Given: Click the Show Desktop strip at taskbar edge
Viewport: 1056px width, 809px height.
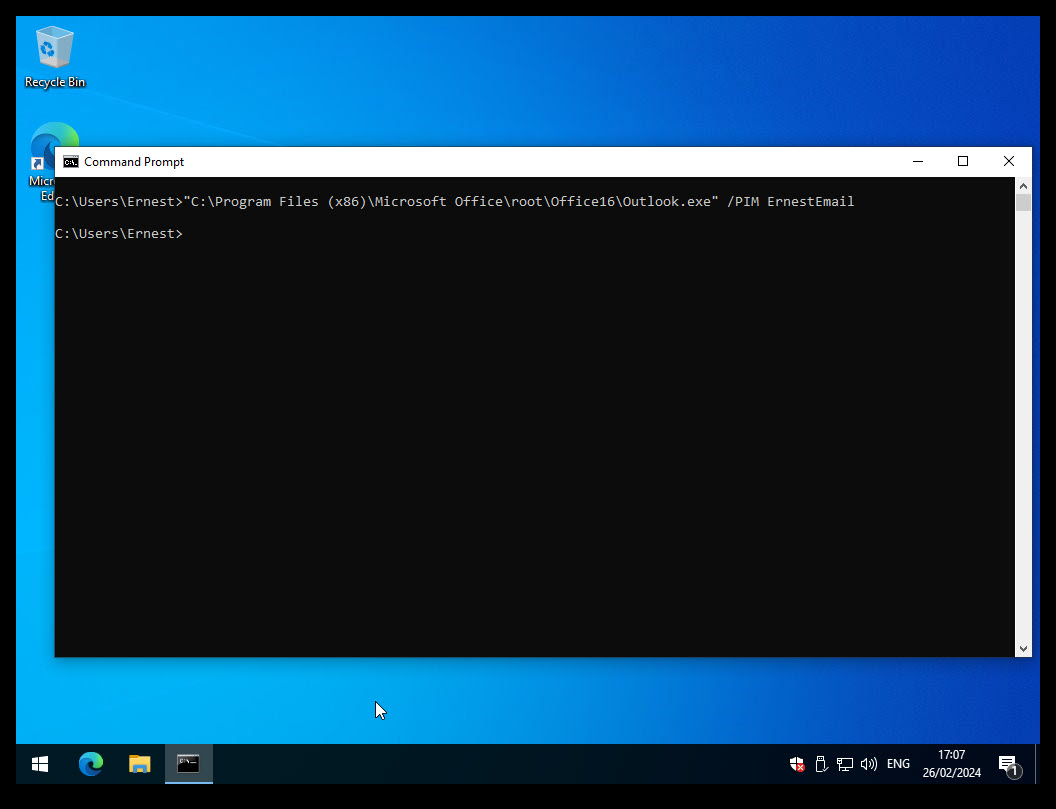Looking at the screenshot, I should (x=1037, y=764).
